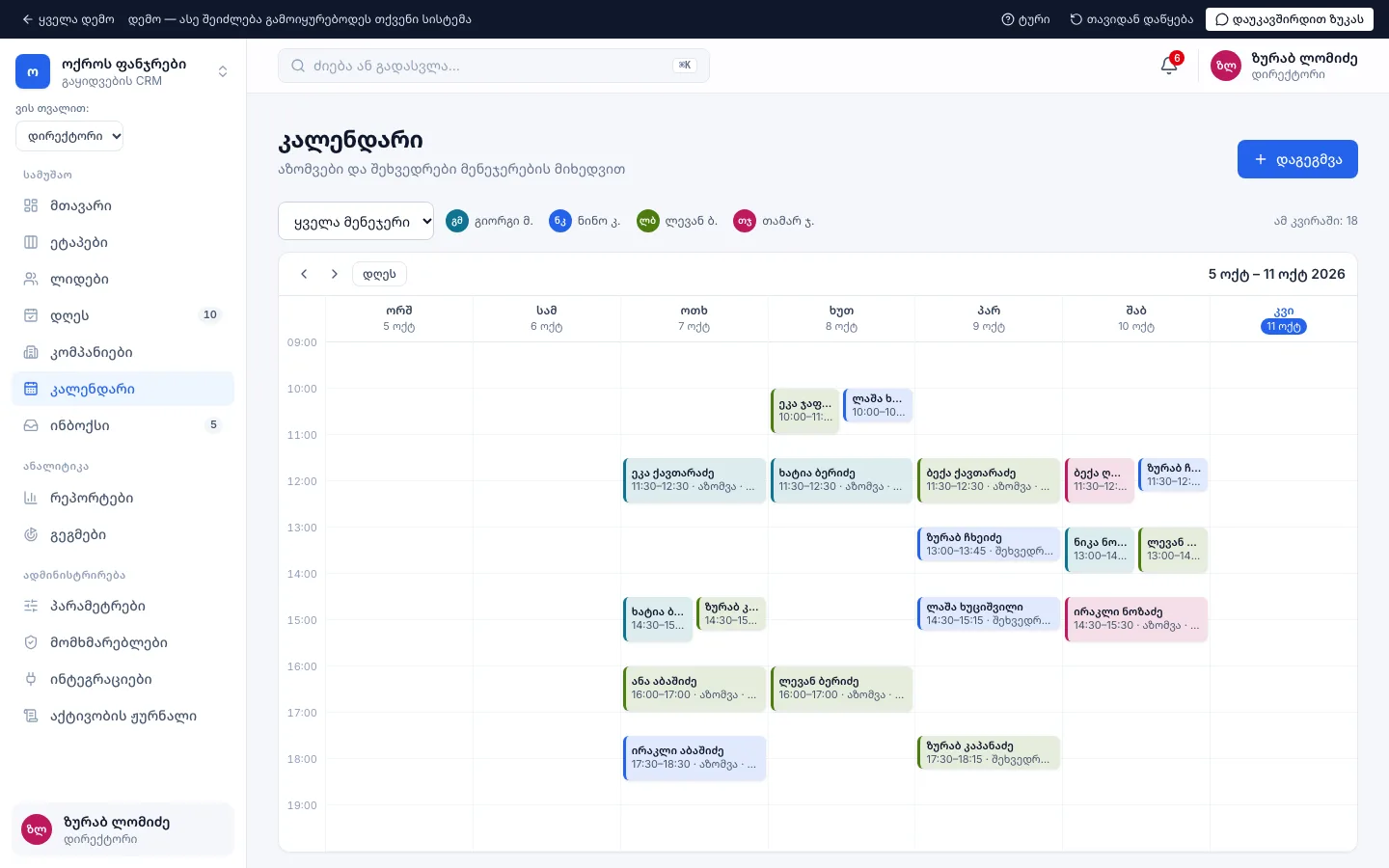
Task: Open ლაშა ხუციშვილი 14:30–15:15 event
Action: tap(989, 614)
